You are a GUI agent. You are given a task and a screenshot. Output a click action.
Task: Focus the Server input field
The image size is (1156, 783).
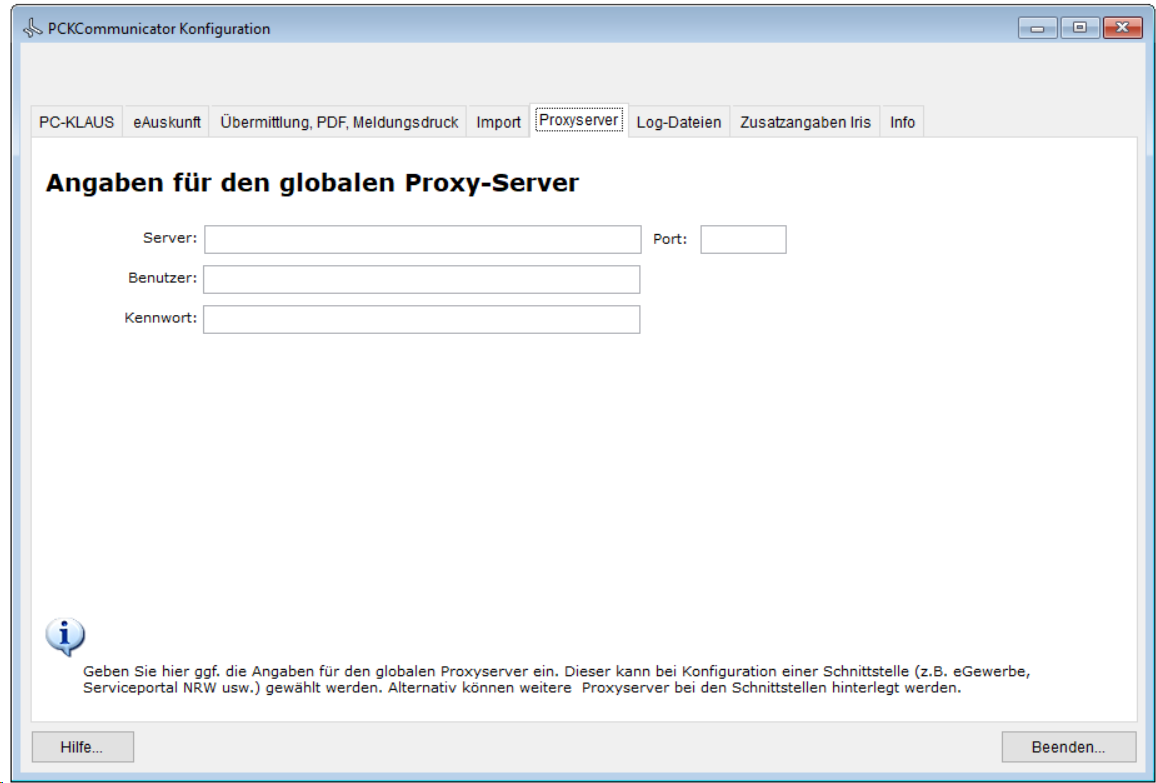pos(422,240)
